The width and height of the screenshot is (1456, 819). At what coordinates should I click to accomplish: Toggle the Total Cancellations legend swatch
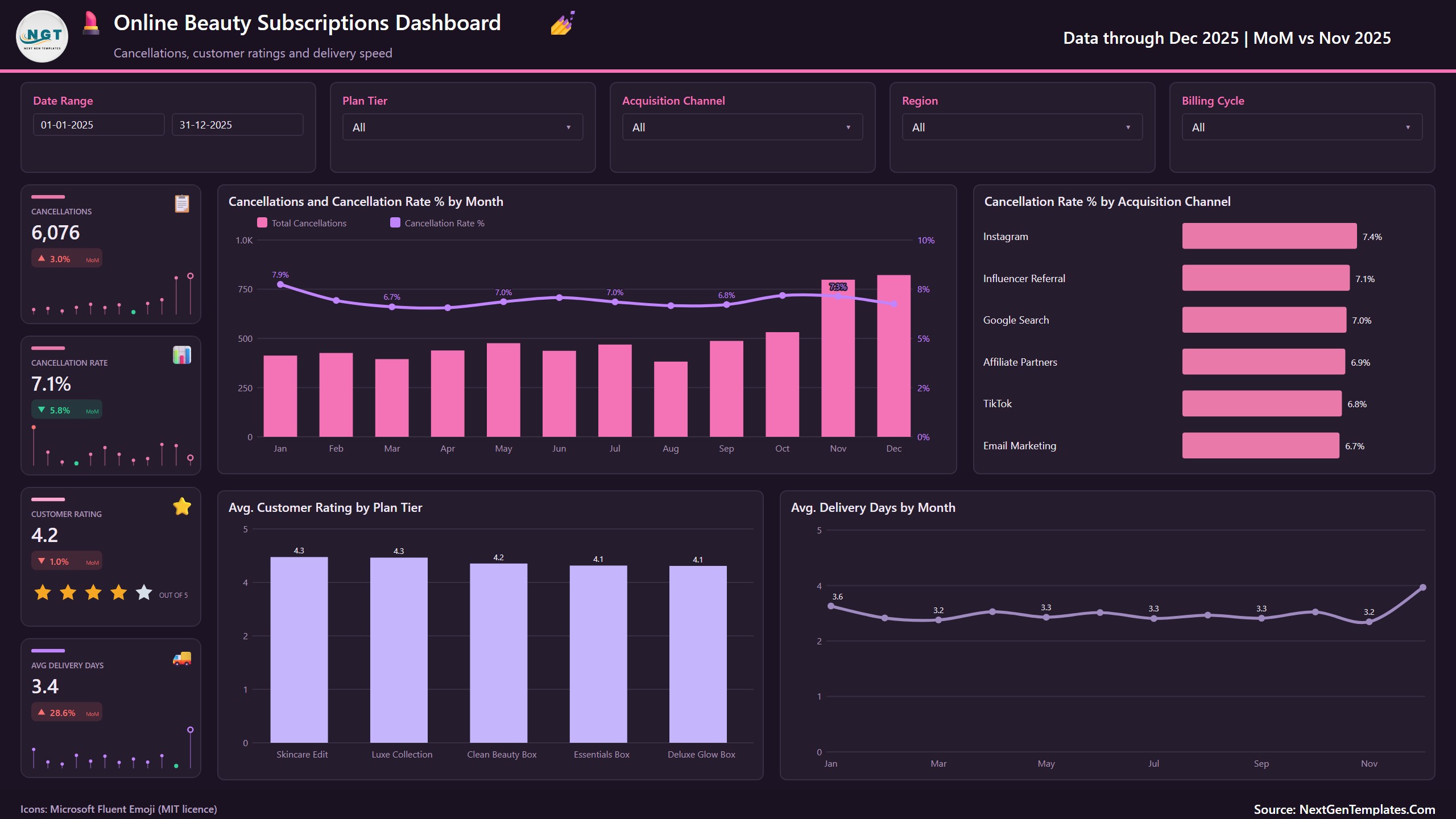click(262, 222)
